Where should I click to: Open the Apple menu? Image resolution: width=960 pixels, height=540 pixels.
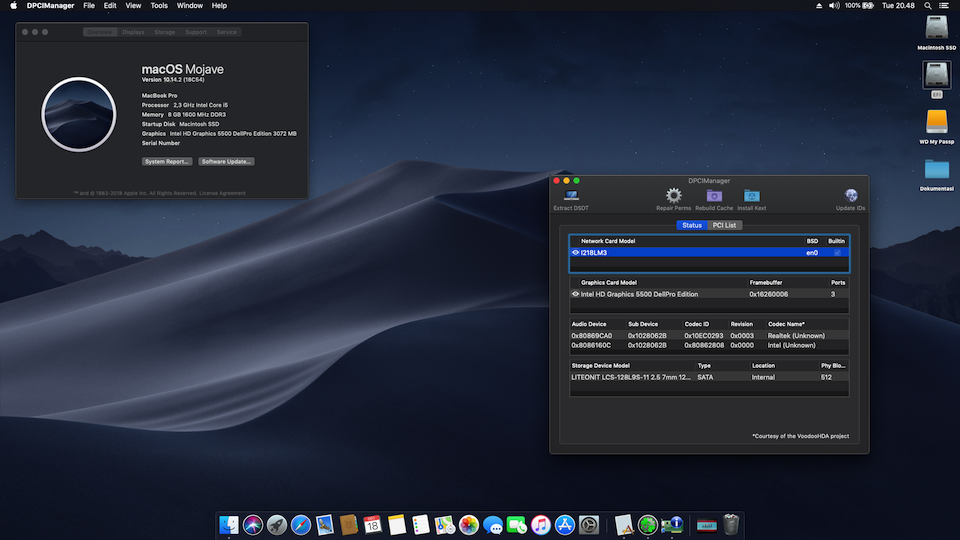tap(13, 6)
